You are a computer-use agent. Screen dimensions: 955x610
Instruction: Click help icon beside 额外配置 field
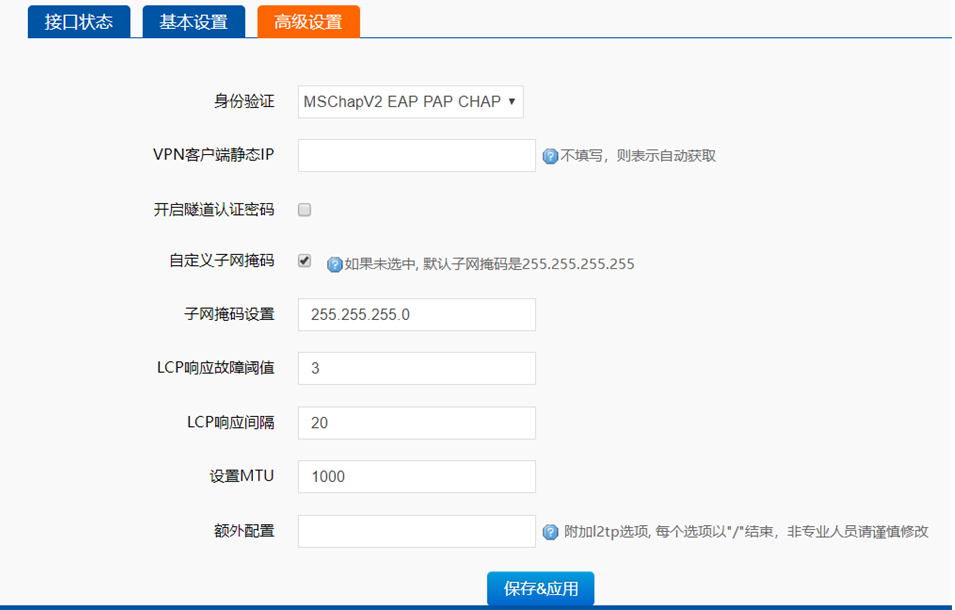point(550,532)
